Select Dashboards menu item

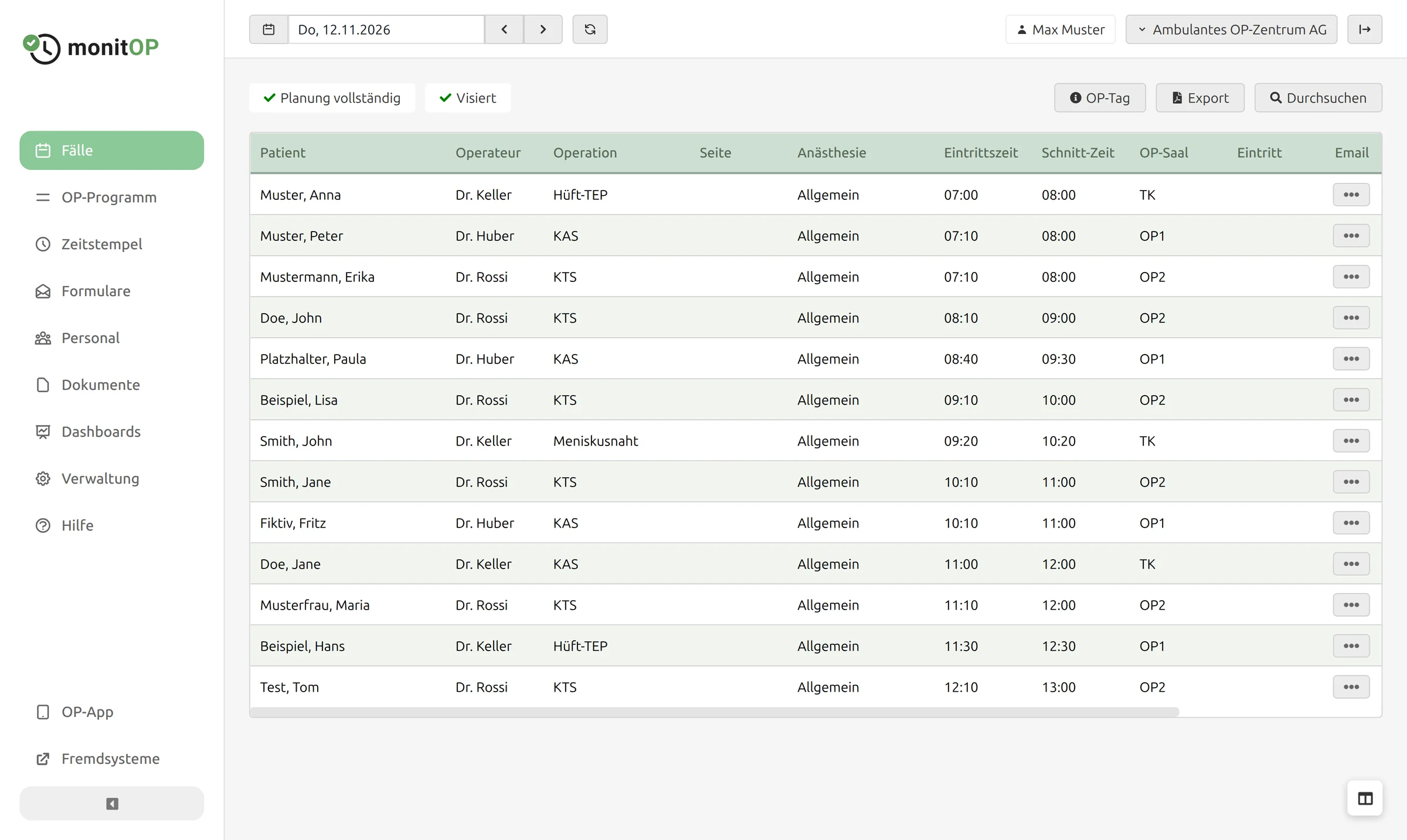(x=112, y=432)
